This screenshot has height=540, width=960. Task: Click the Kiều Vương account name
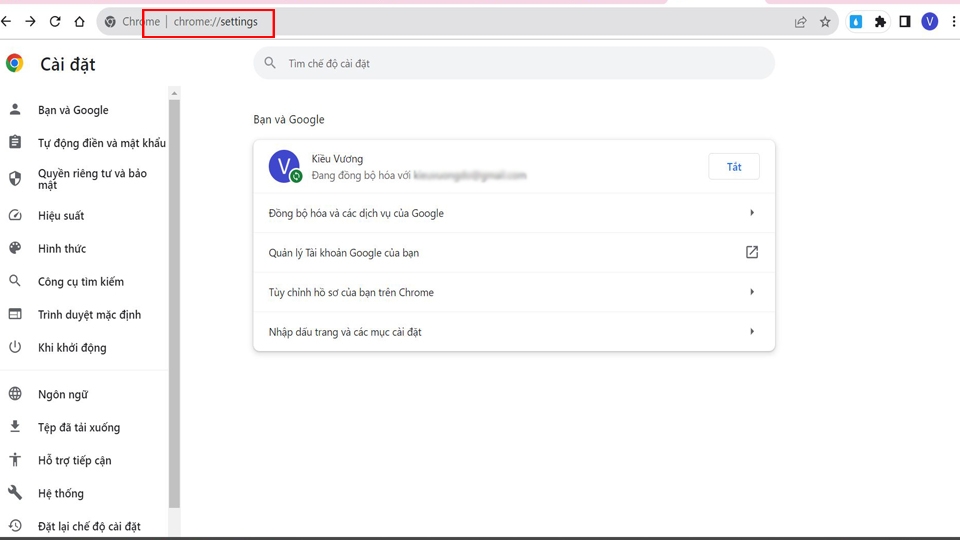337,159
